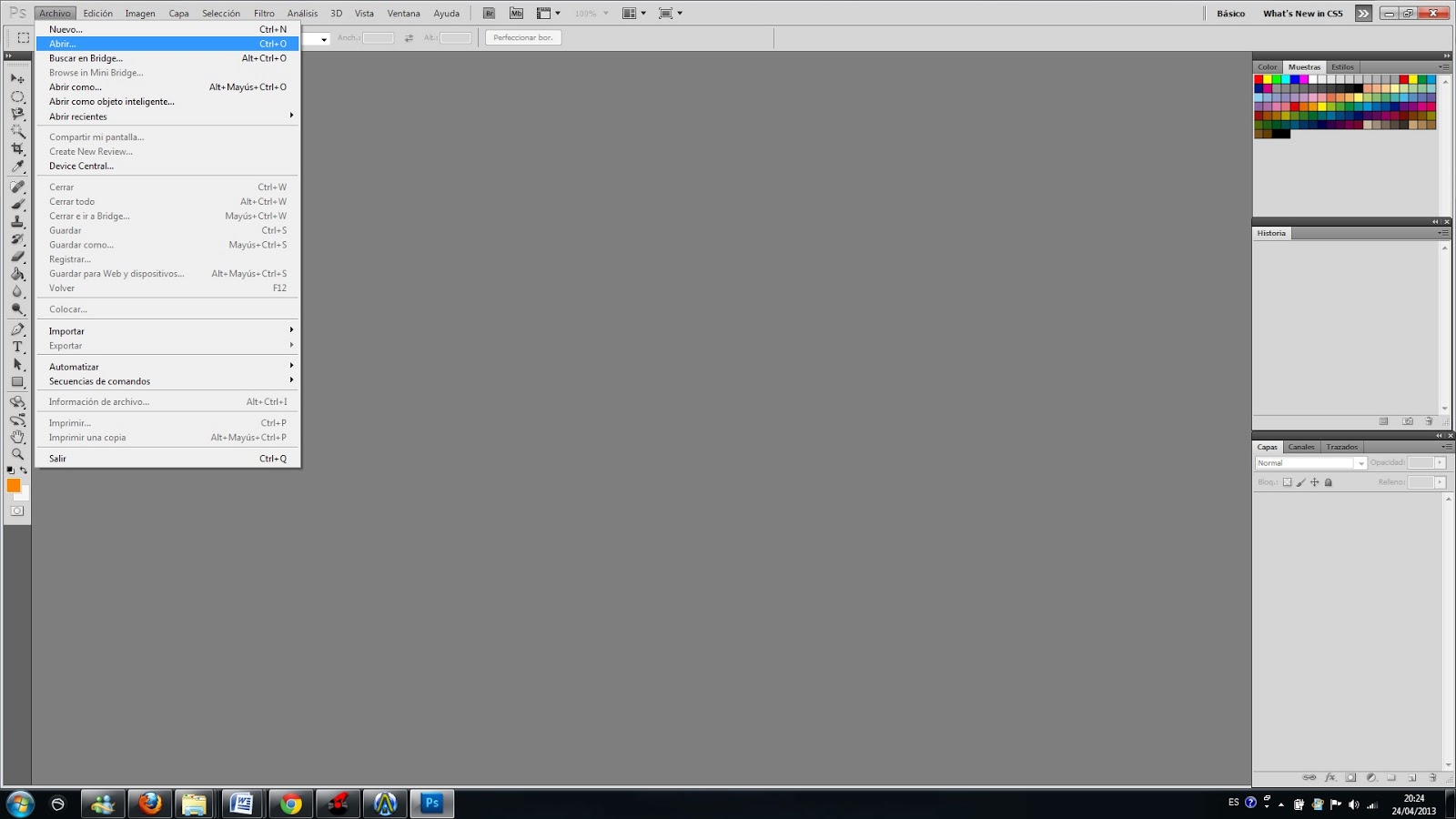
Task: Choose Abrir... from the Archivo menu
Action: pos(168,44)
